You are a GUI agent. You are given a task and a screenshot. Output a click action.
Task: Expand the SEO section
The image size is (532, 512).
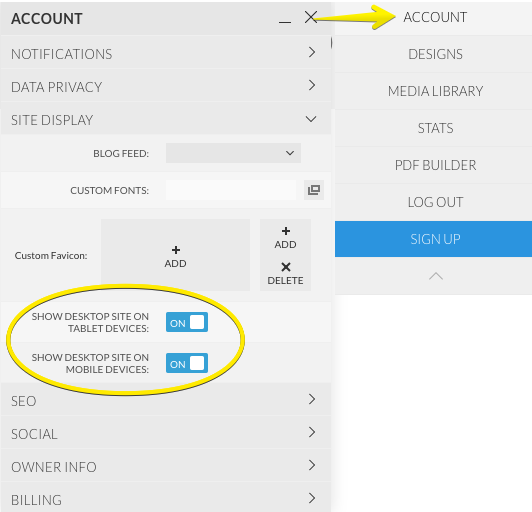coord(166,400)
